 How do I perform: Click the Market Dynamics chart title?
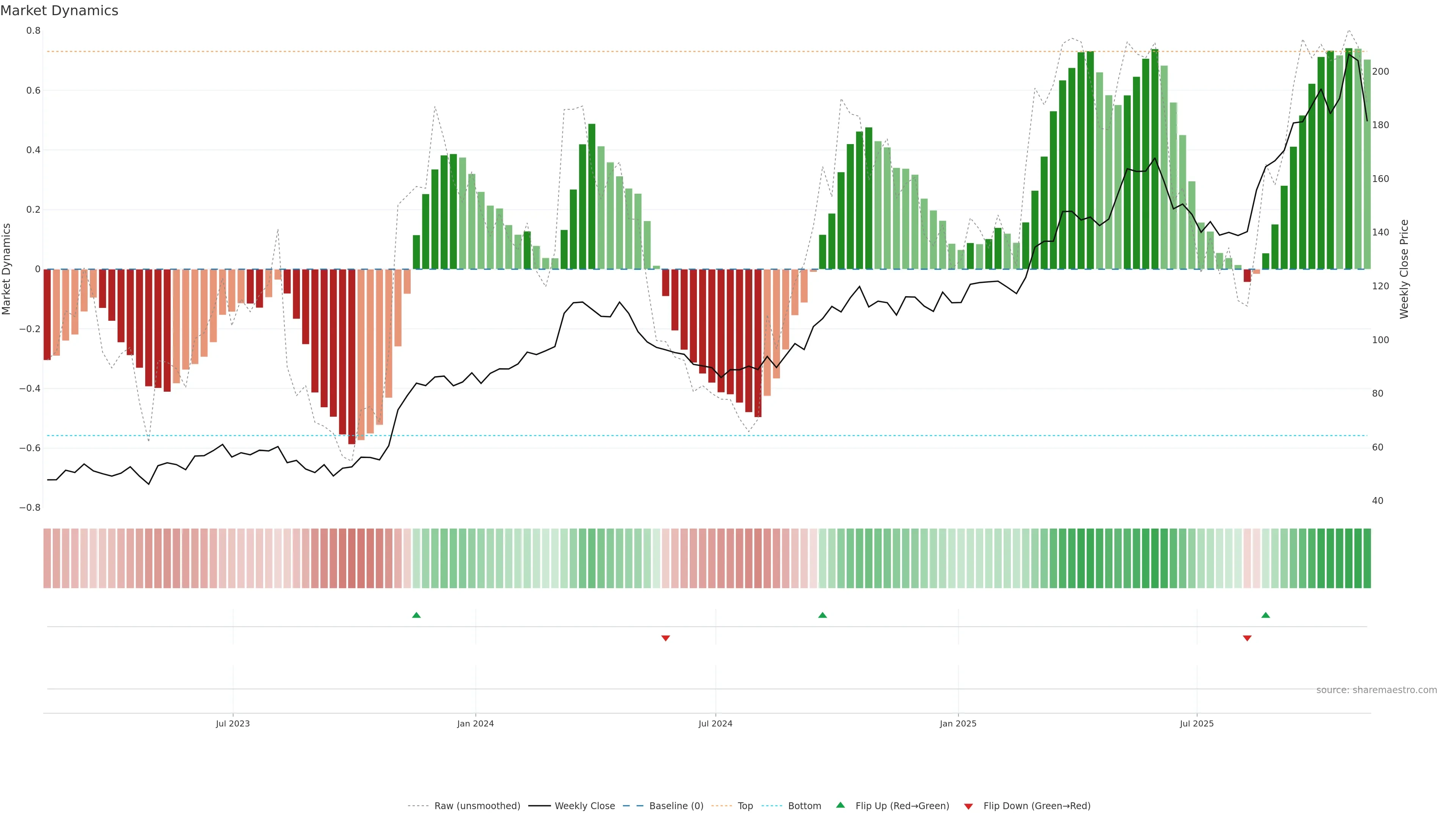point(60,11)
